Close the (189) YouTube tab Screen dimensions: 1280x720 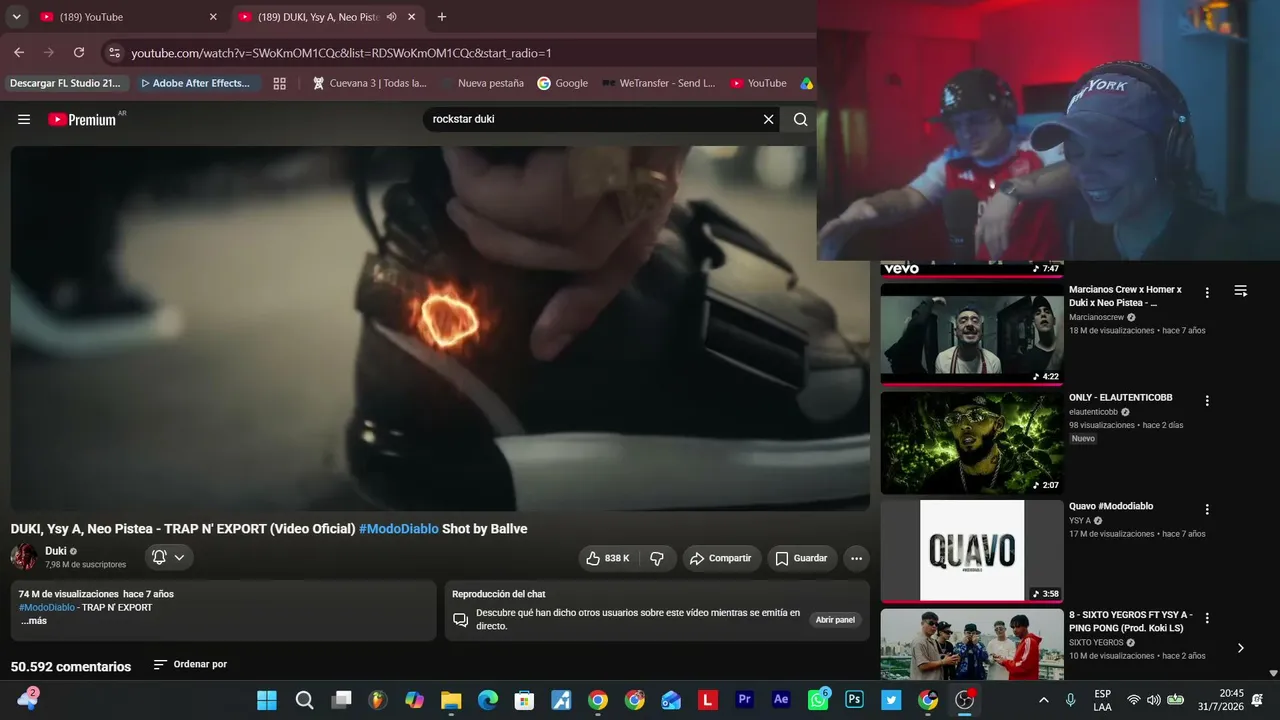[x=212, y=17]
